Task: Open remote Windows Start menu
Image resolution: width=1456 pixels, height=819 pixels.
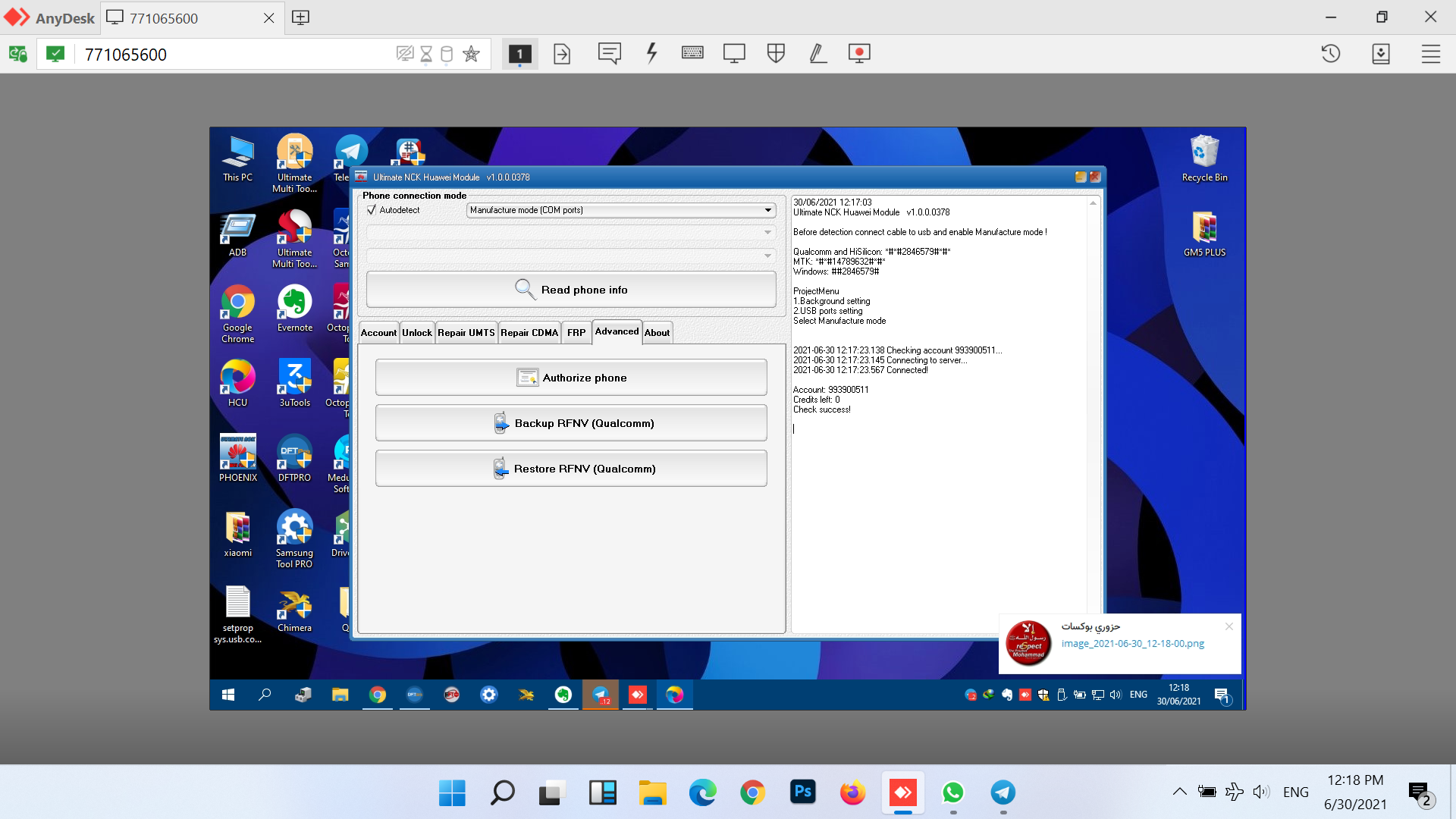Action: coord(227,695)
